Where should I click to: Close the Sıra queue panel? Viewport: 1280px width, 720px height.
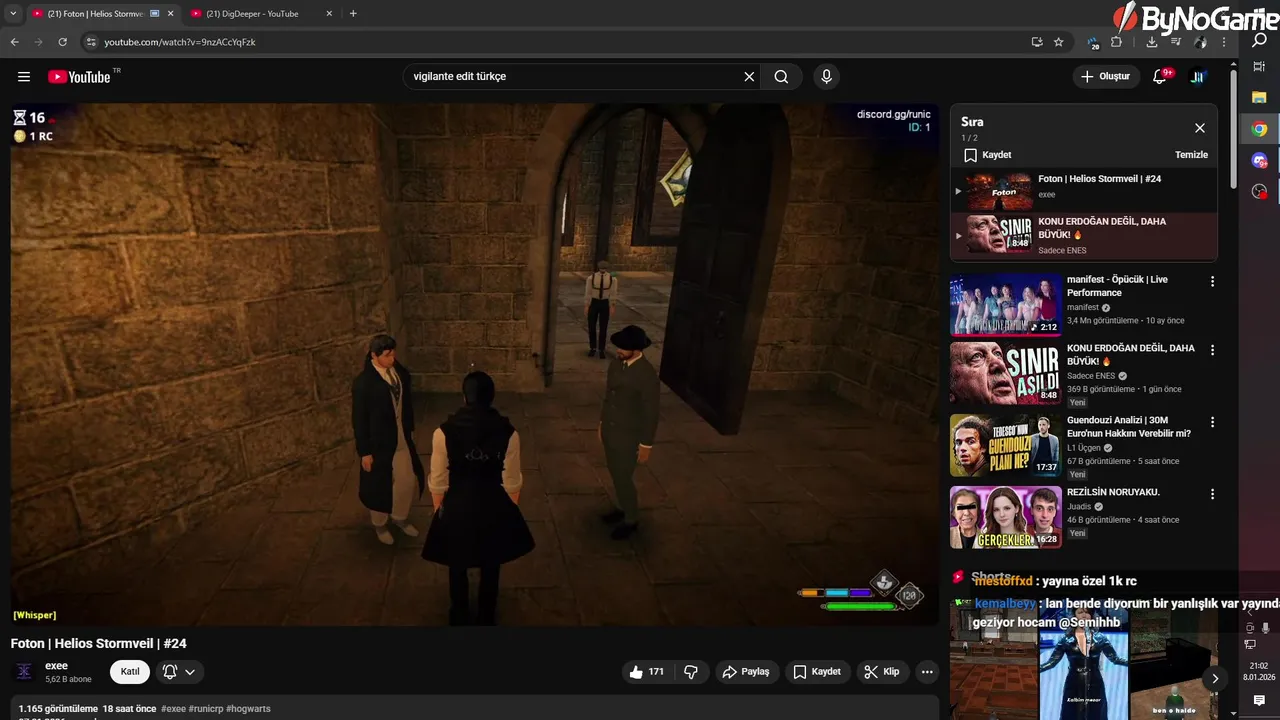[1200, 128]
